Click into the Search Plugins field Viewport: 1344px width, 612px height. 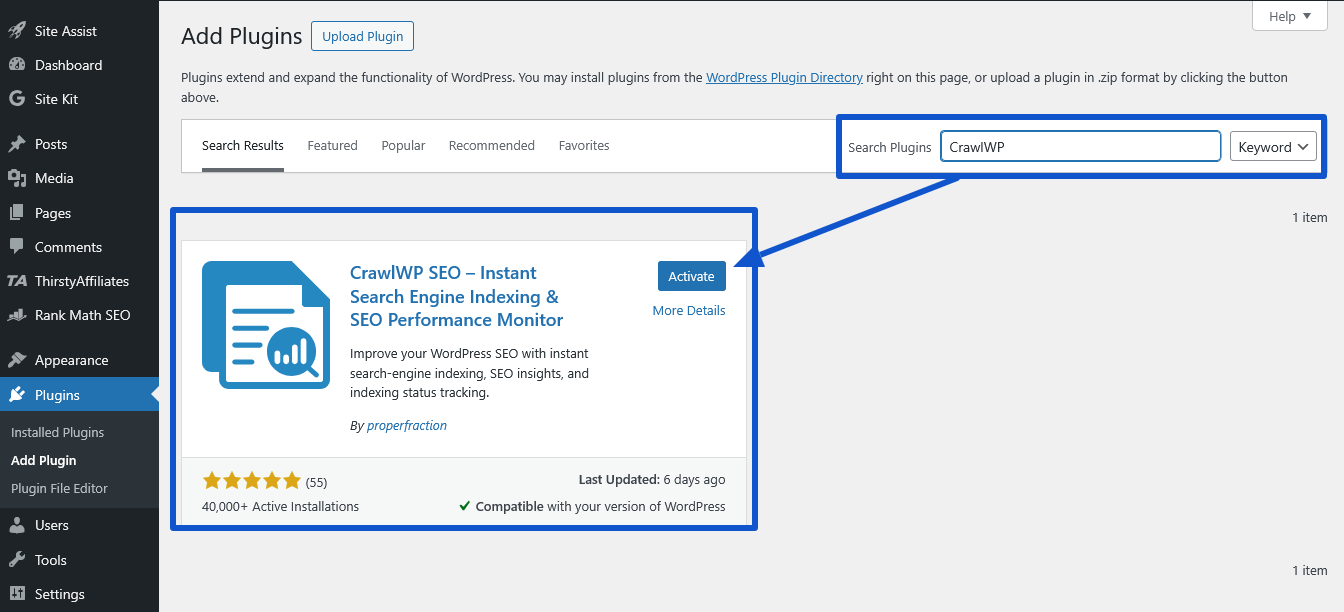click(1080, 147)
